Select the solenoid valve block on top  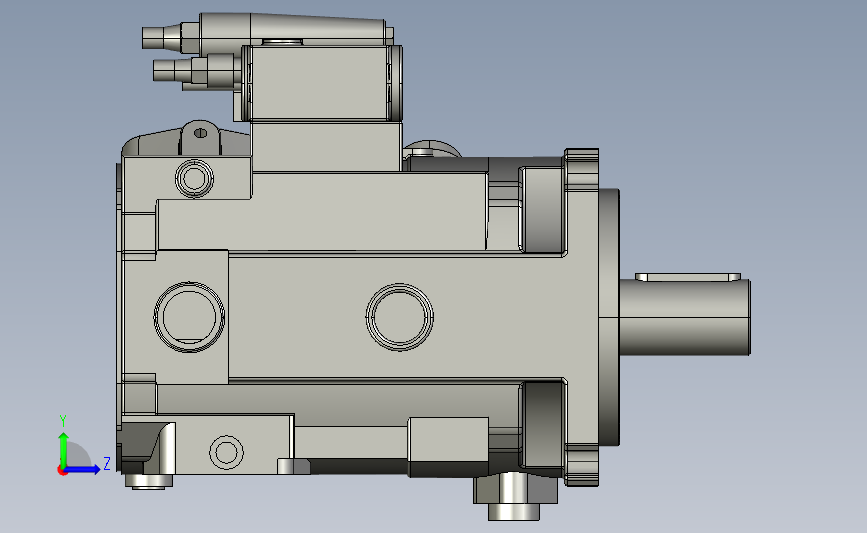pos(322,83)
